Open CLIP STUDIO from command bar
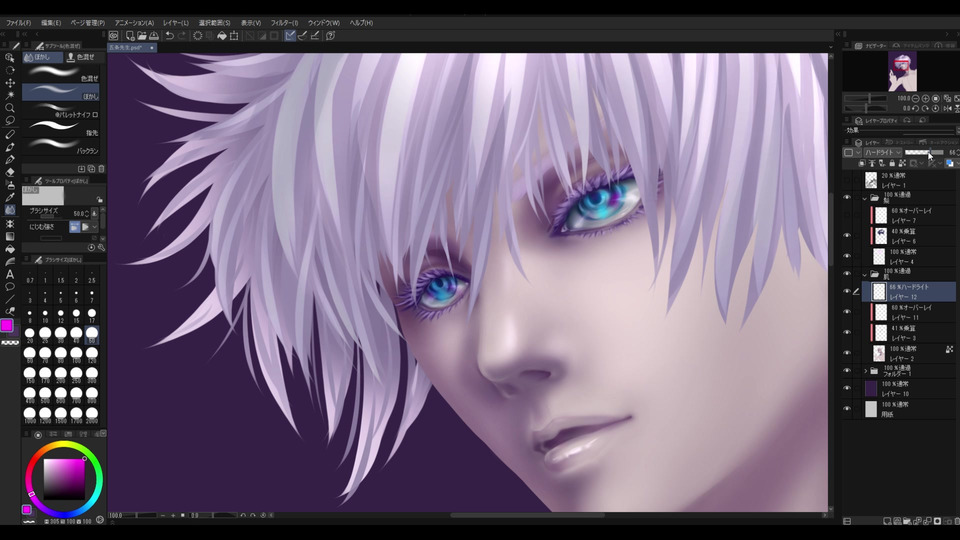Screen dimensions: 960x540 (x=114, y=36)
